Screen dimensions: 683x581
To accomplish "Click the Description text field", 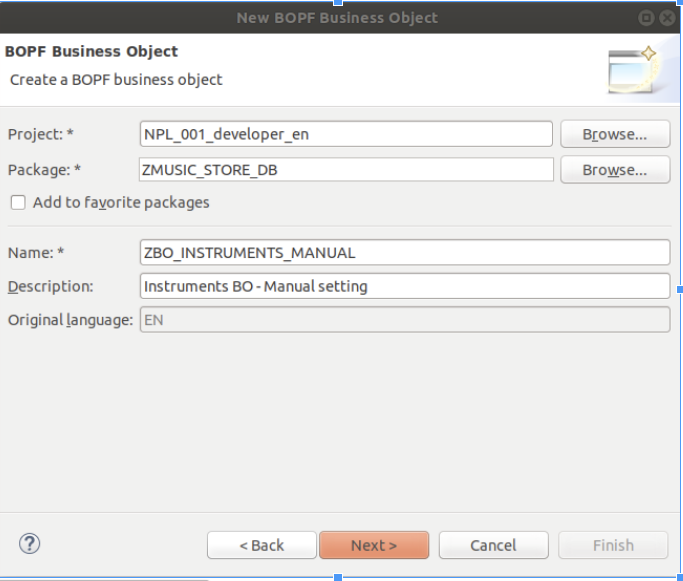I will point(404,286).
